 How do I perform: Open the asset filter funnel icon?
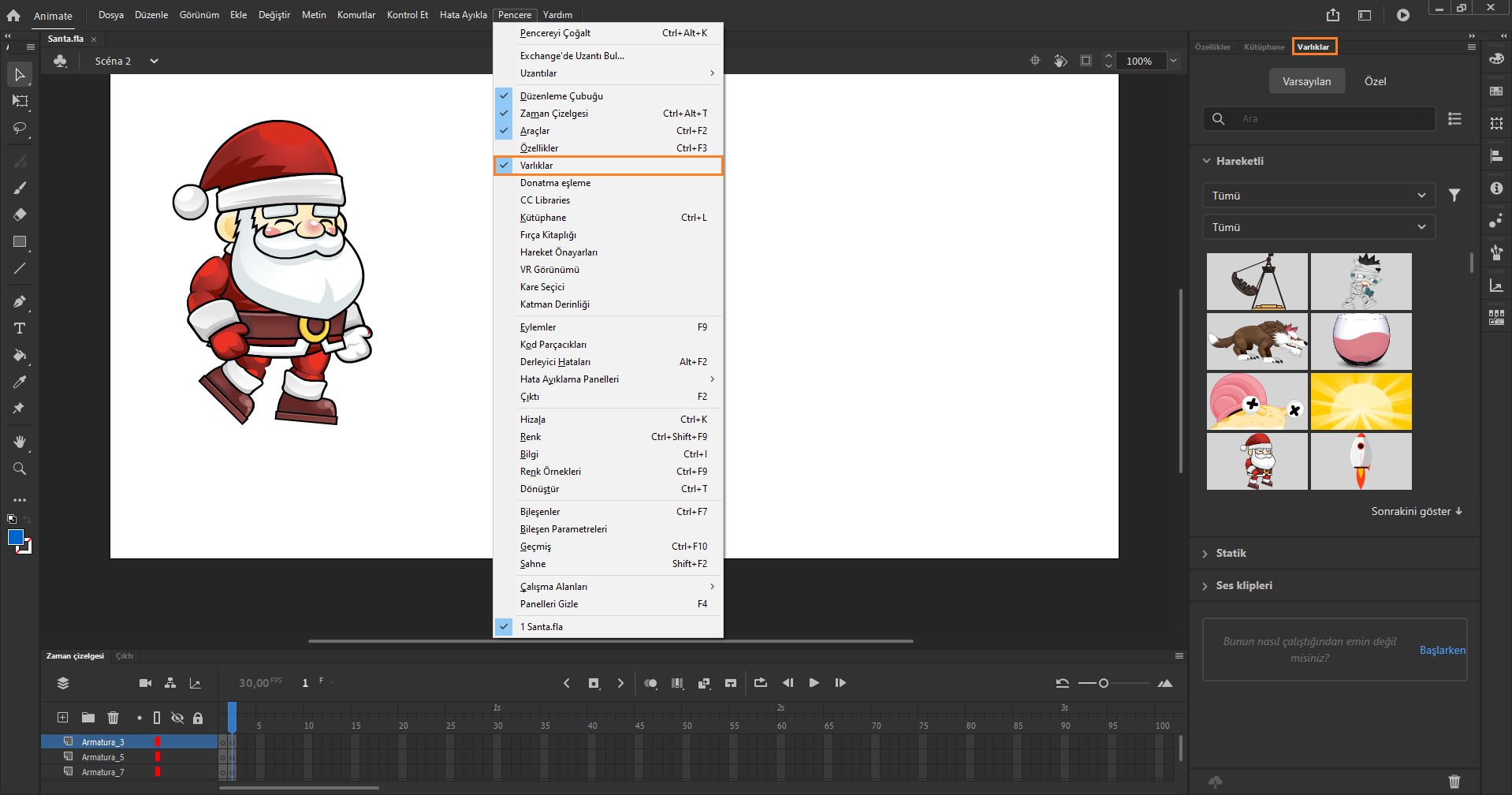click(x=1454, y=195)
